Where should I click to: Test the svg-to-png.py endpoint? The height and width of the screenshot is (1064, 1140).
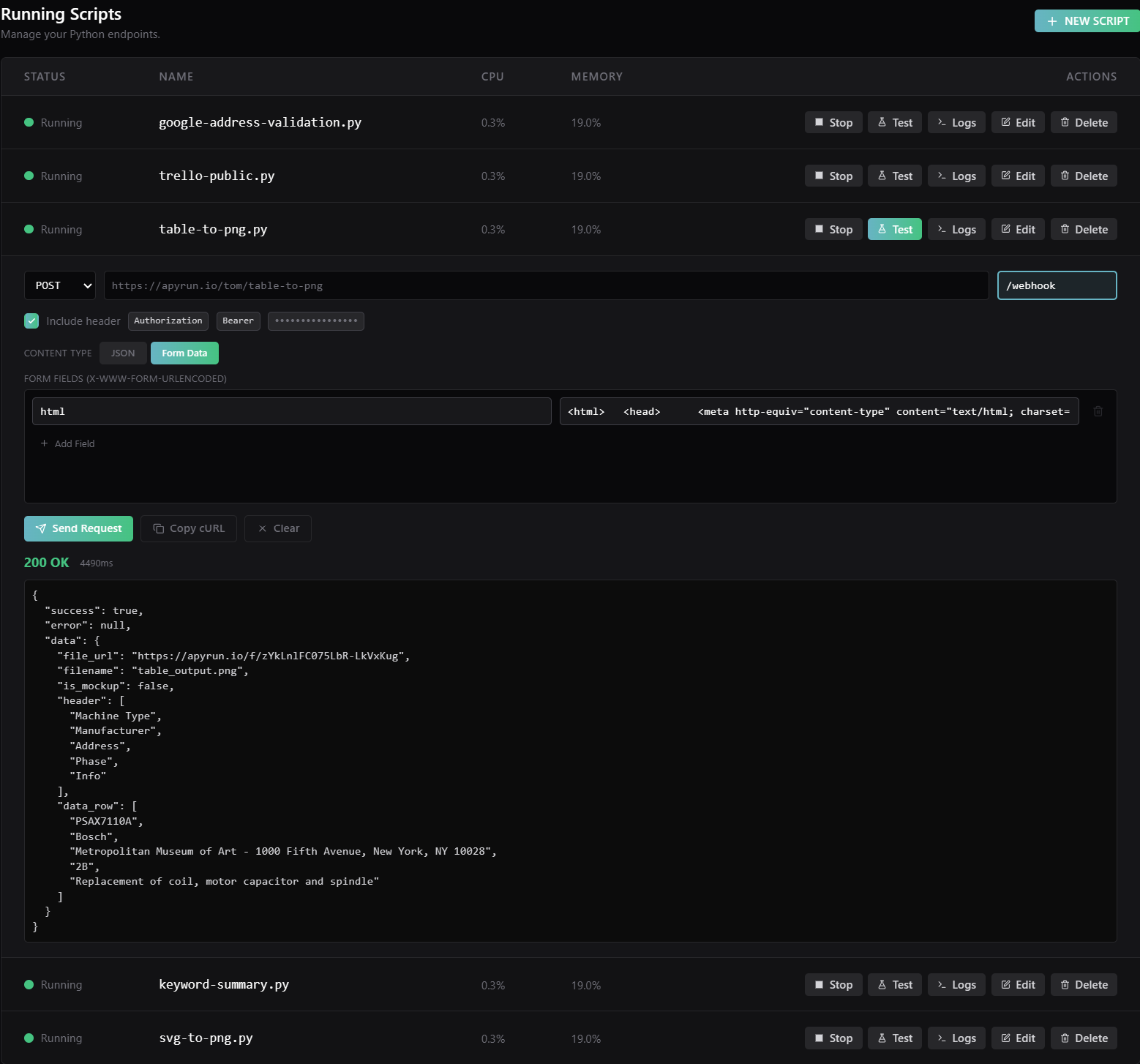pyautogui.click(x=894, y=1038)
